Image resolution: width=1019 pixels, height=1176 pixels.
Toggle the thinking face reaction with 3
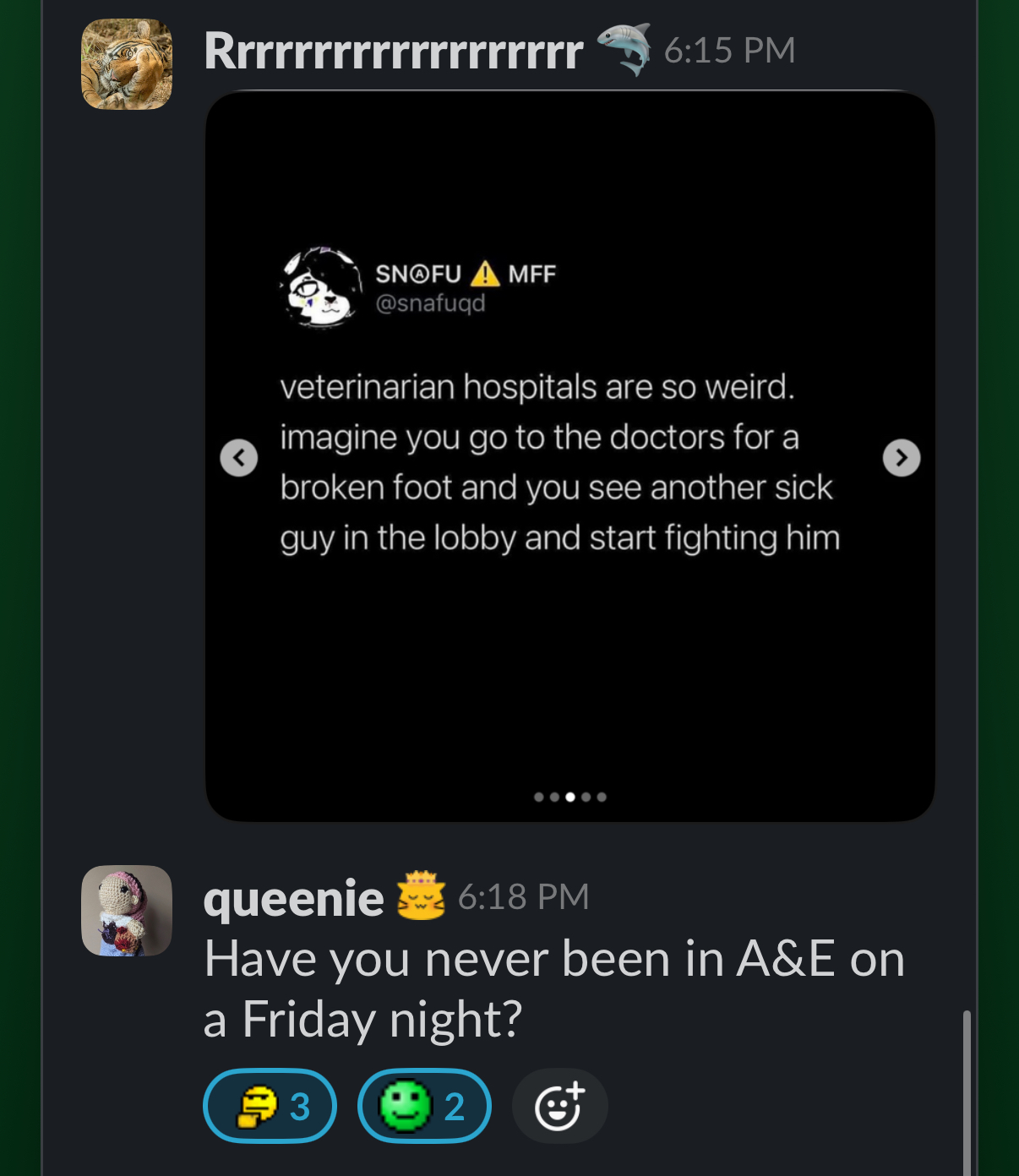click(x=270, y=1106)
